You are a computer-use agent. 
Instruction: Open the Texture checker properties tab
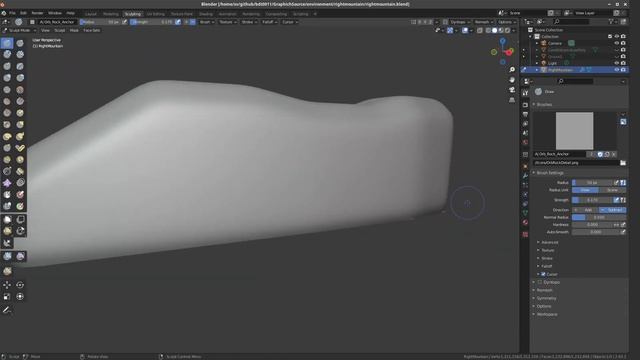pos(525,234)
